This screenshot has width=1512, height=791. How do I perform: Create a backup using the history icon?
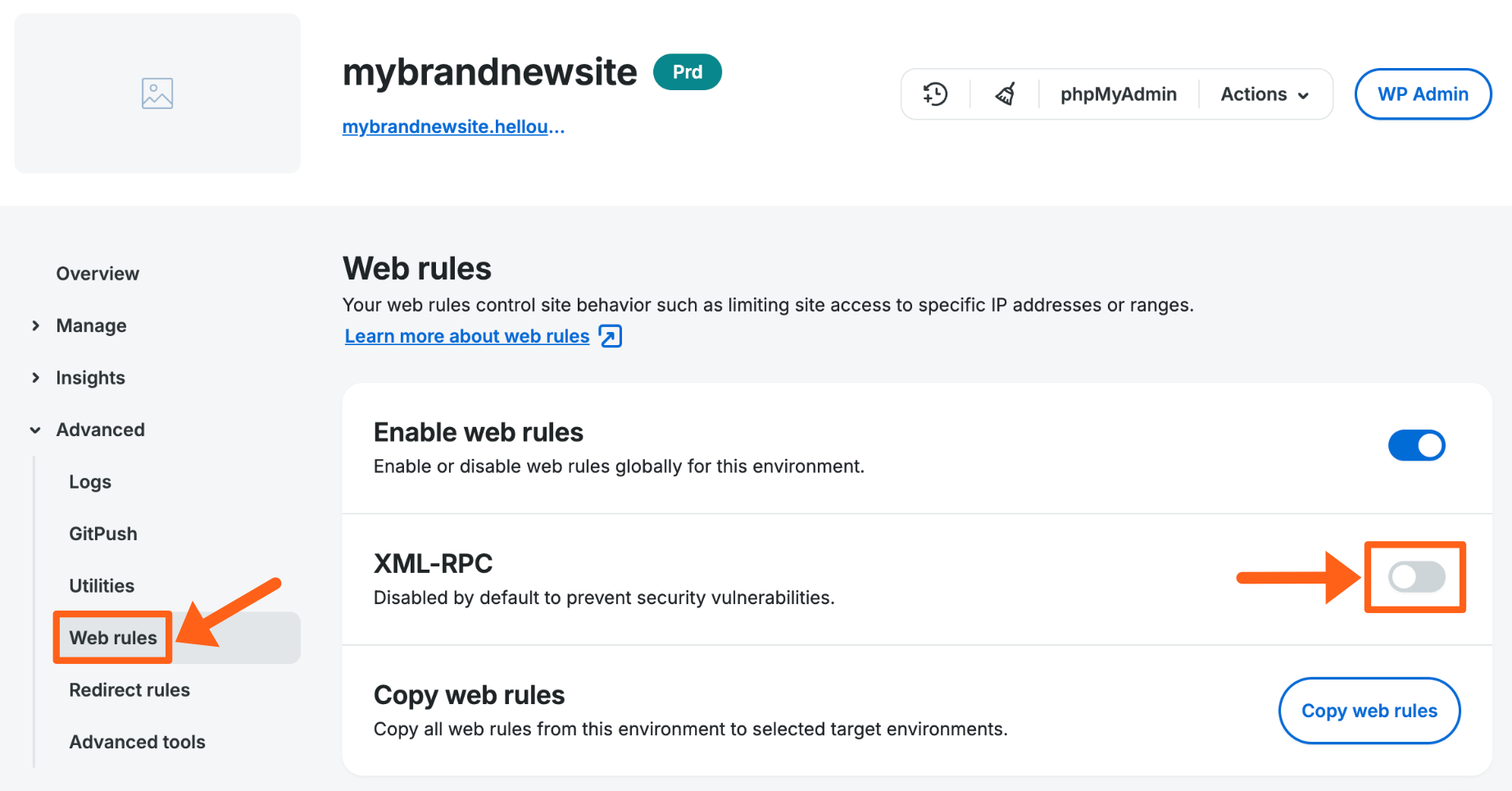[x=934, y=93]
